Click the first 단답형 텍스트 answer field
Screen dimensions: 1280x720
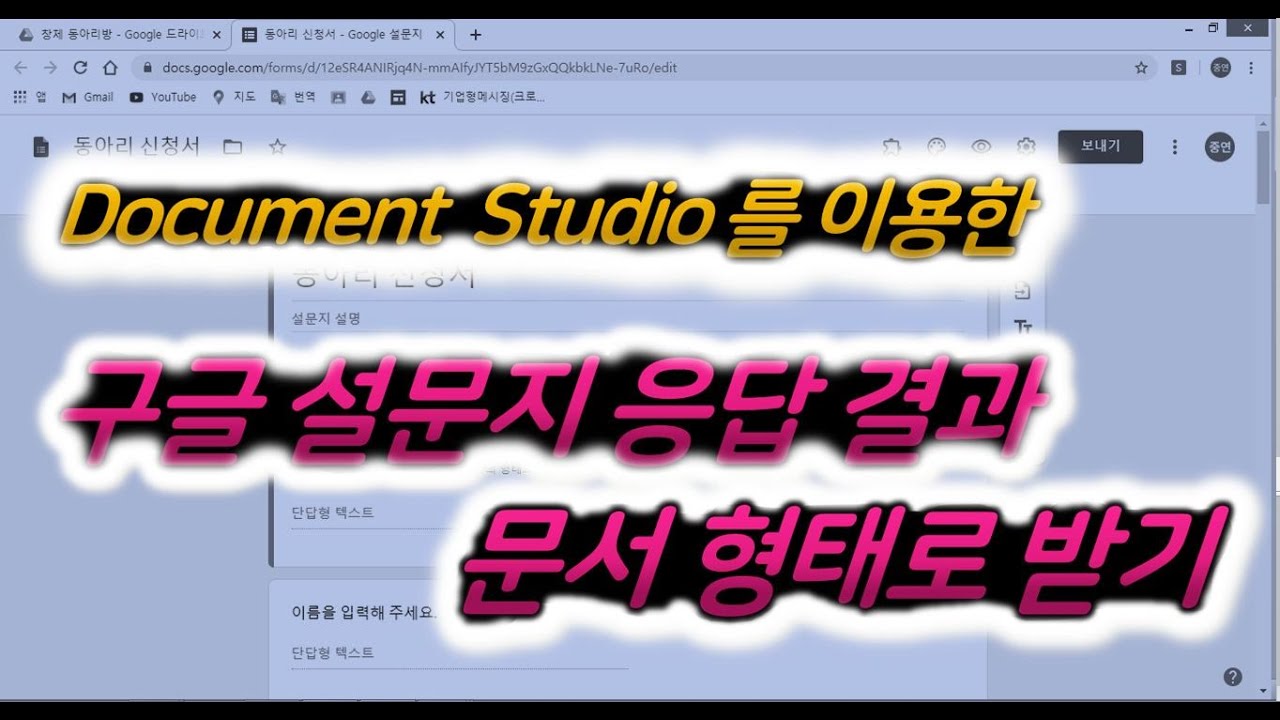click(460, 513)
